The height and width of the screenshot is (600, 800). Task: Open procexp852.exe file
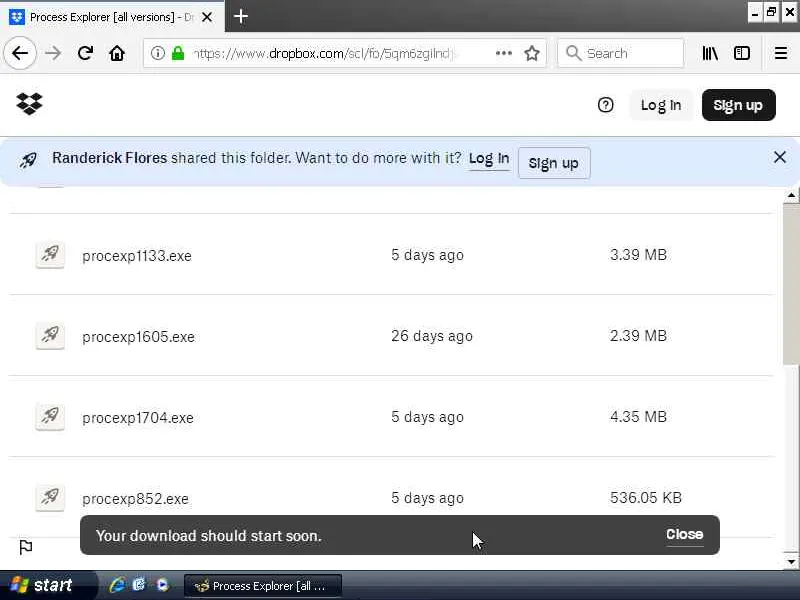coord(135,498)
